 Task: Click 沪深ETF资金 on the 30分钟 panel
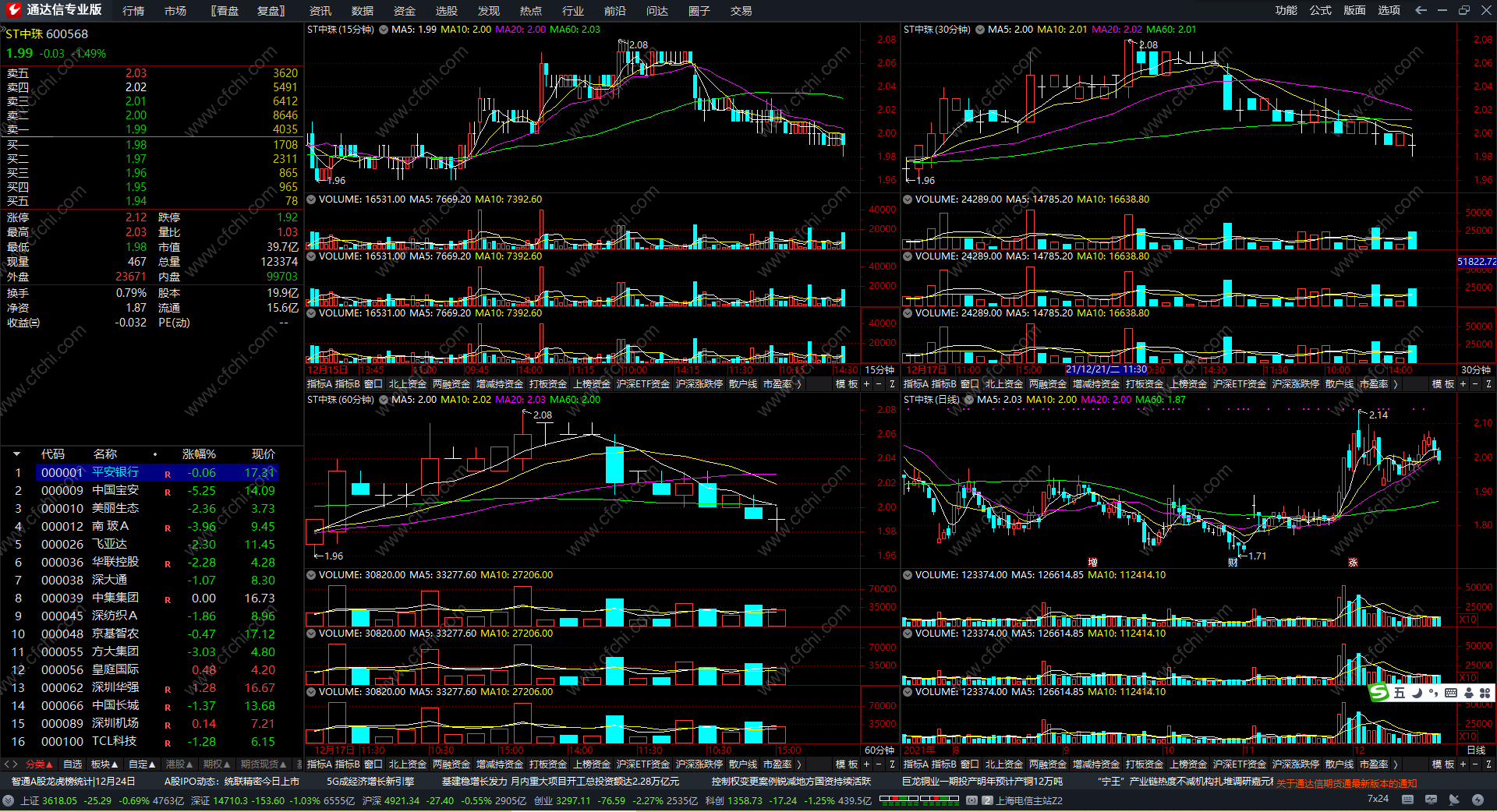click(x=1240, y=384)
